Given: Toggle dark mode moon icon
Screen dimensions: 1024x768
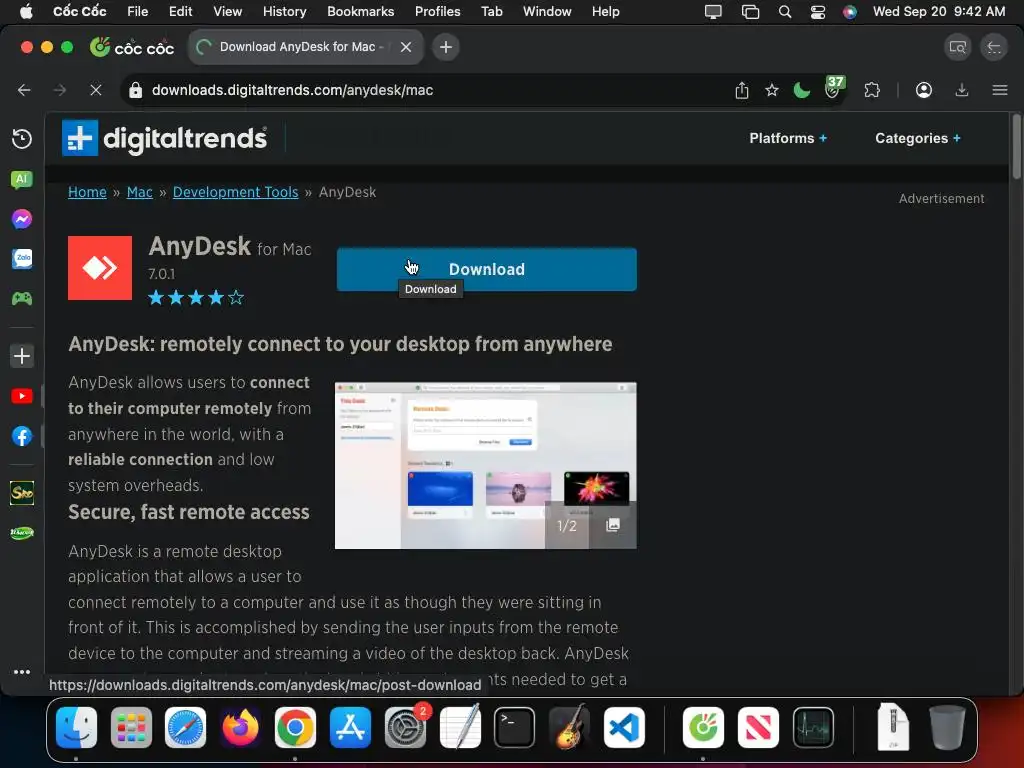Looking at the screenshot, I should coord(802,90).
